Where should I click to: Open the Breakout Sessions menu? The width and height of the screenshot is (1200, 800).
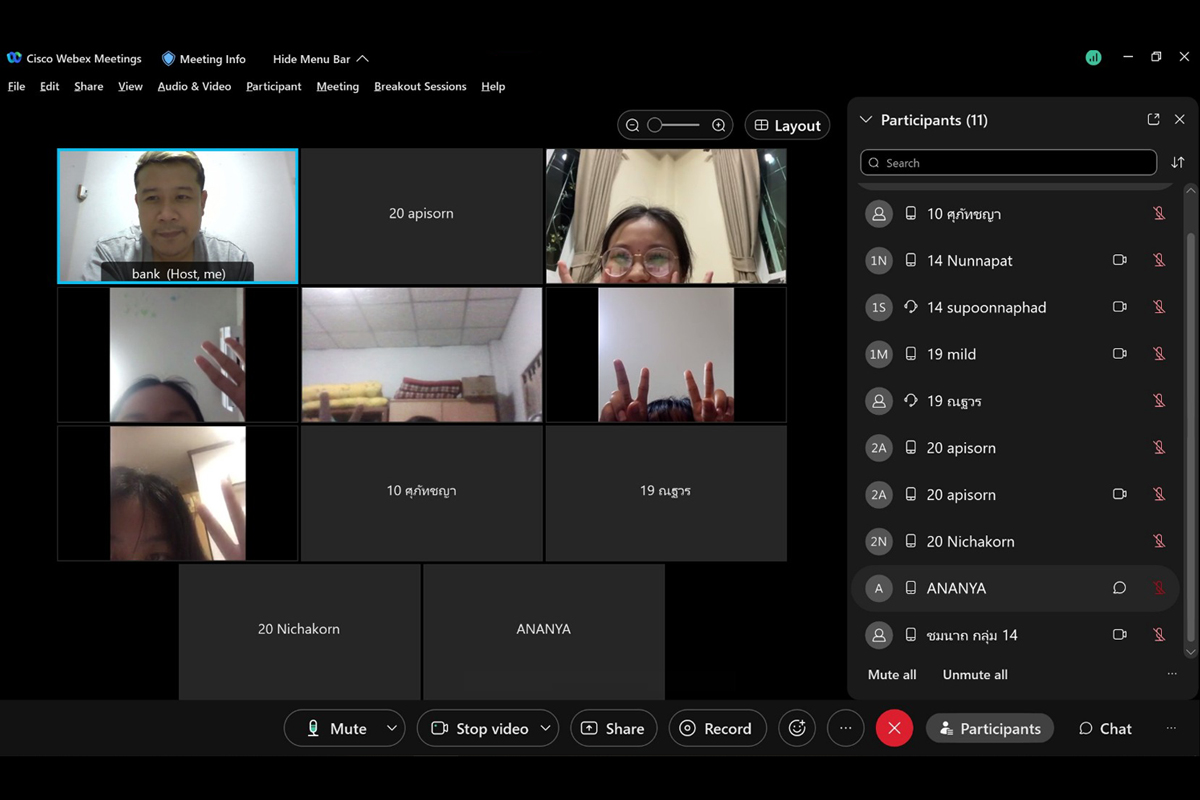pyautogui.click(x=420, y=87)
